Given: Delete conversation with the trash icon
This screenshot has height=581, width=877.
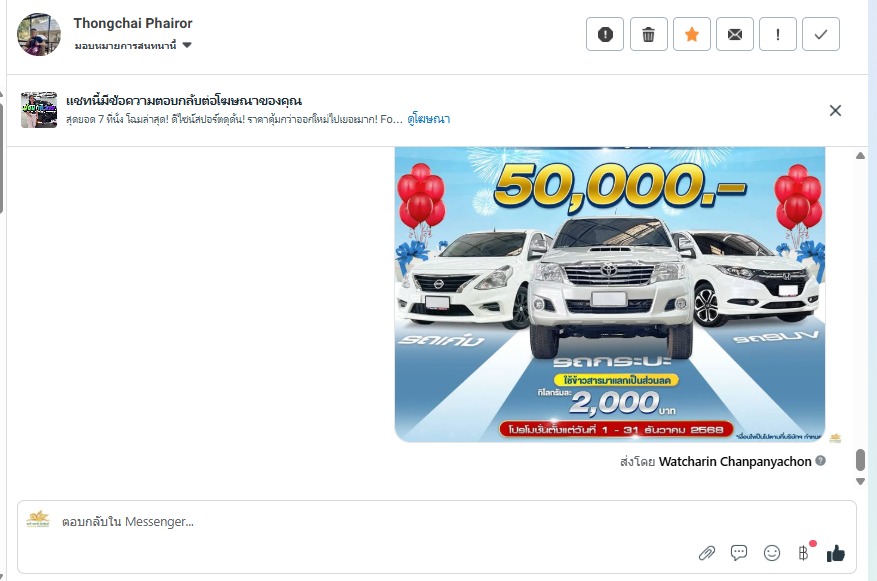Looking at the screenshot, I should click(x=648, y=34).
